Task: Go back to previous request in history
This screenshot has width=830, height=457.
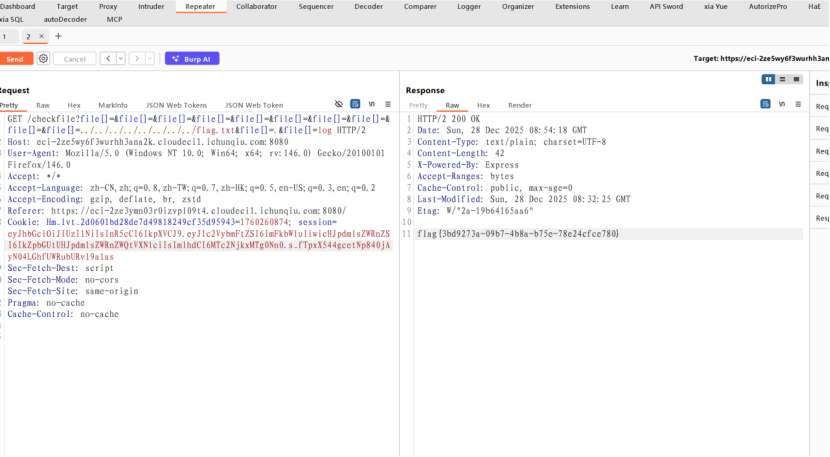Action: (106, 59)
